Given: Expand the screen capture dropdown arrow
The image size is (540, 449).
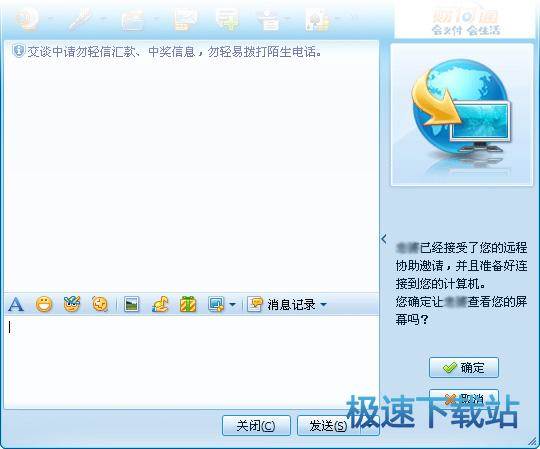Looking at the screenshot, I should point(232,305).
